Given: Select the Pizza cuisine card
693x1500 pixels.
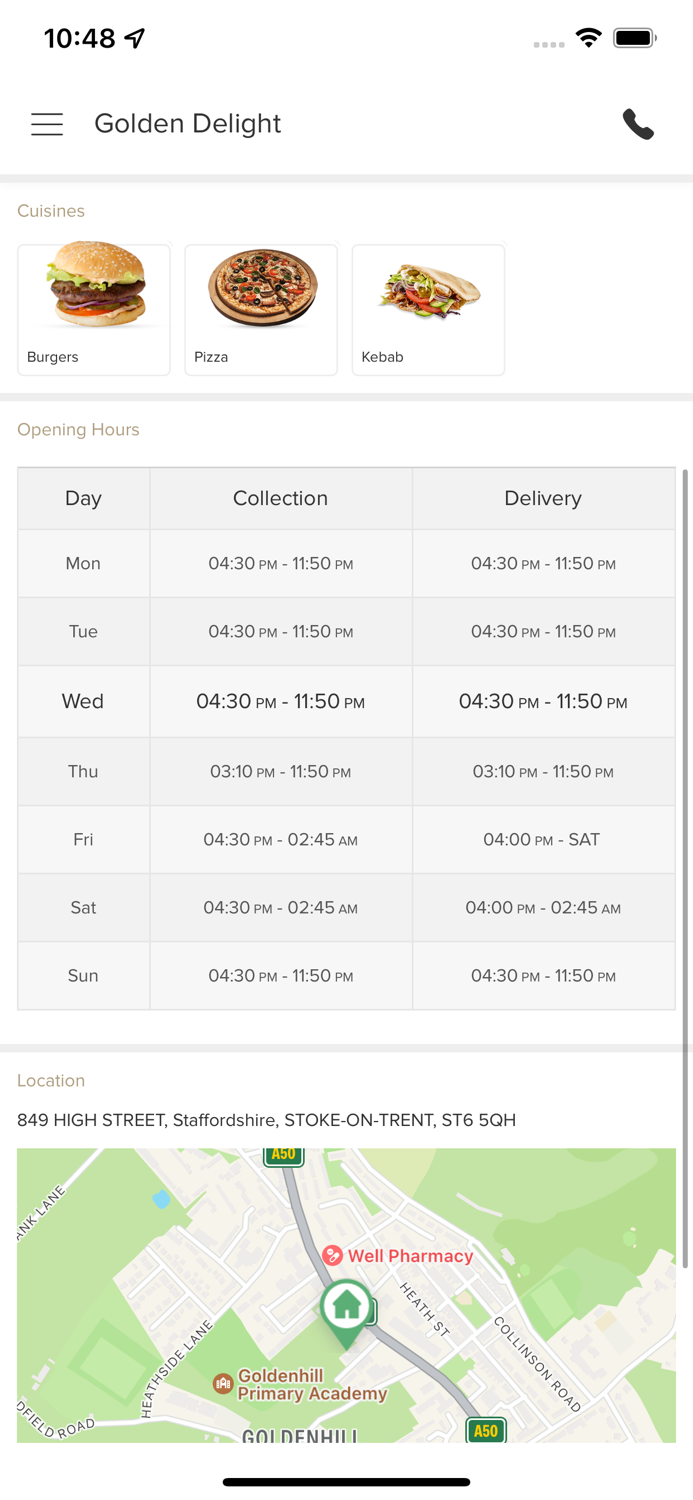Looking at the screenshot, I should [x=261, y=309].
